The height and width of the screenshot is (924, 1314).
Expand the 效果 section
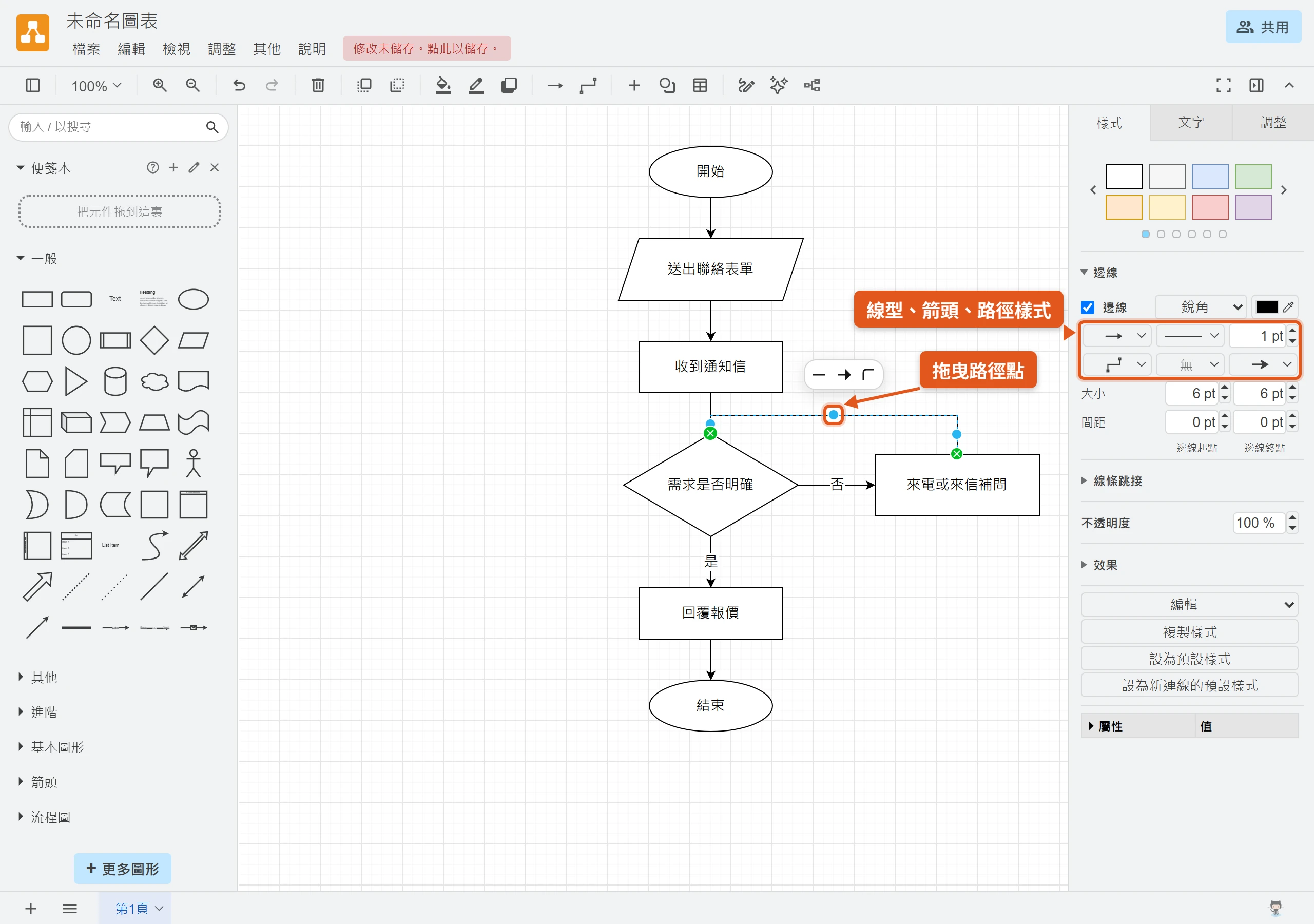pos(1099,565)
